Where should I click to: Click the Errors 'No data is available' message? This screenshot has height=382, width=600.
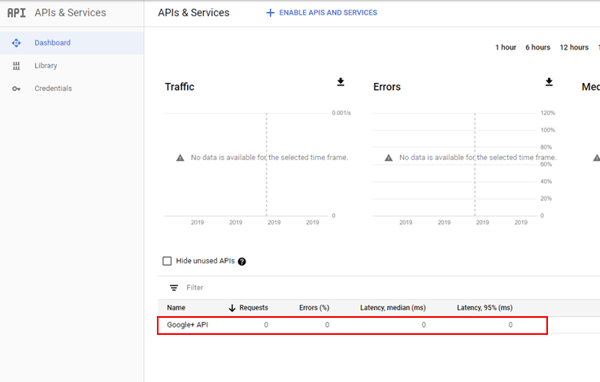pos(478,157)
